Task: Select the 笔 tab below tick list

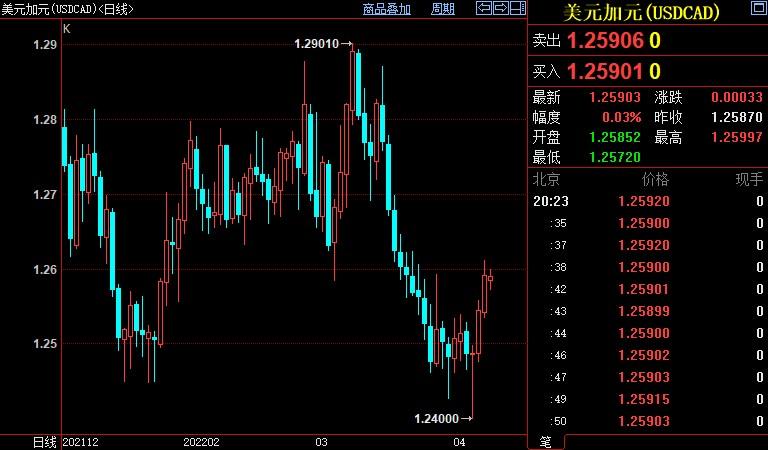Action: click(x=546, y=441)
